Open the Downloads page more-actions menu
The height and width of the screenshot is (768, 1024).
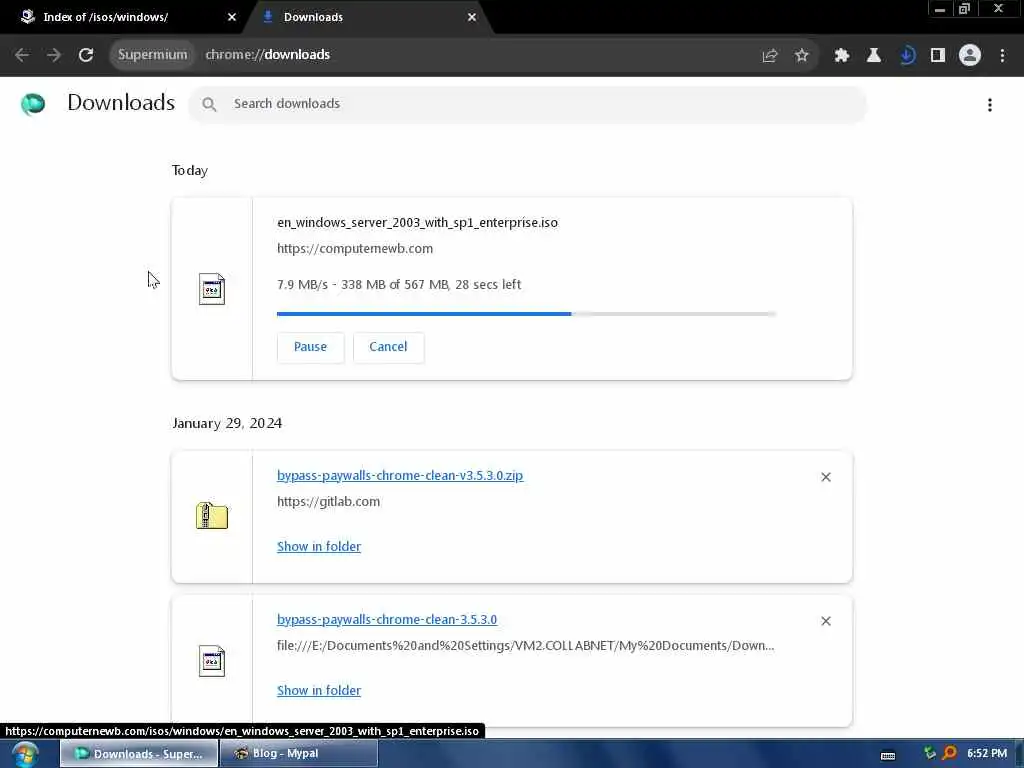[x=990, y=105]
